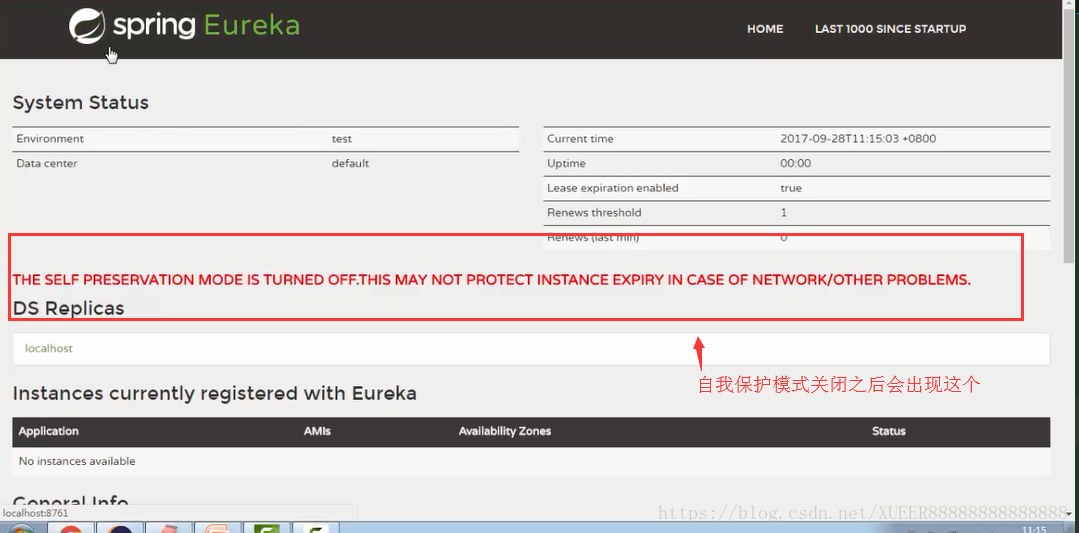Click the Uptime label

[566, 164]
